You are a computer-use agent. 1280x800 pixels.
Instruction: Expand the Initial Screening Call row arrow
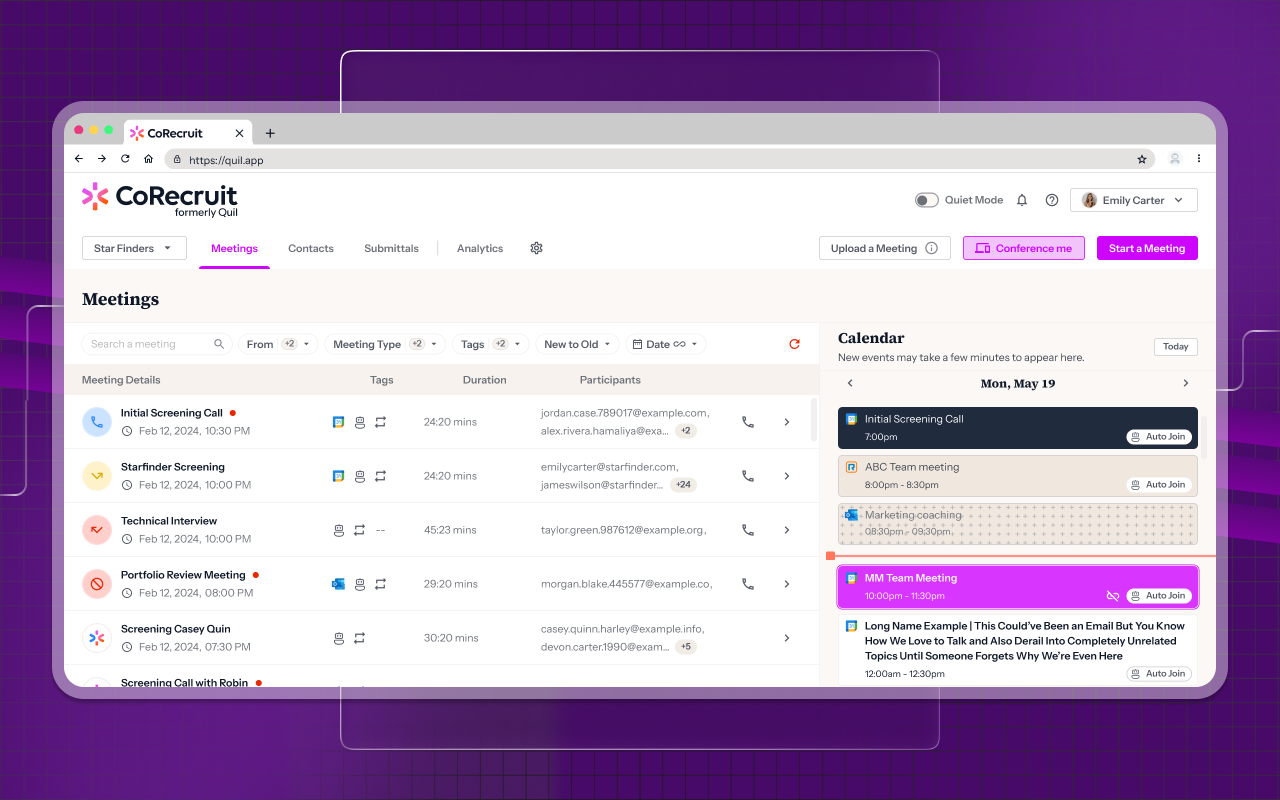pyautogui.click(x=787, y=422)
